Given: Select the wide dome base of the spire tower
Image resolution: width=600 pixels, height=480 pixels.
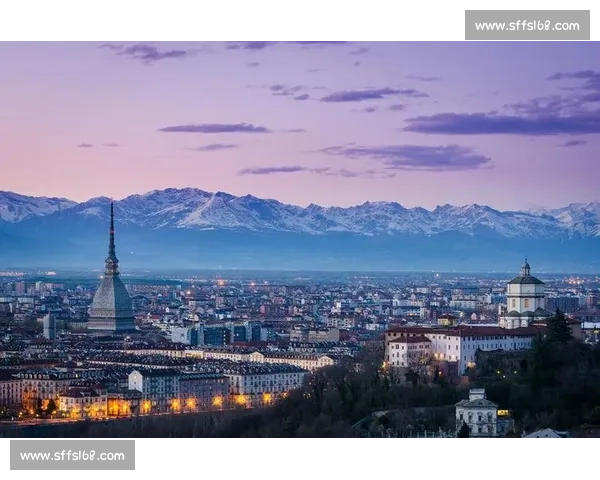Looking at the screenshot, I should point(111,302).
